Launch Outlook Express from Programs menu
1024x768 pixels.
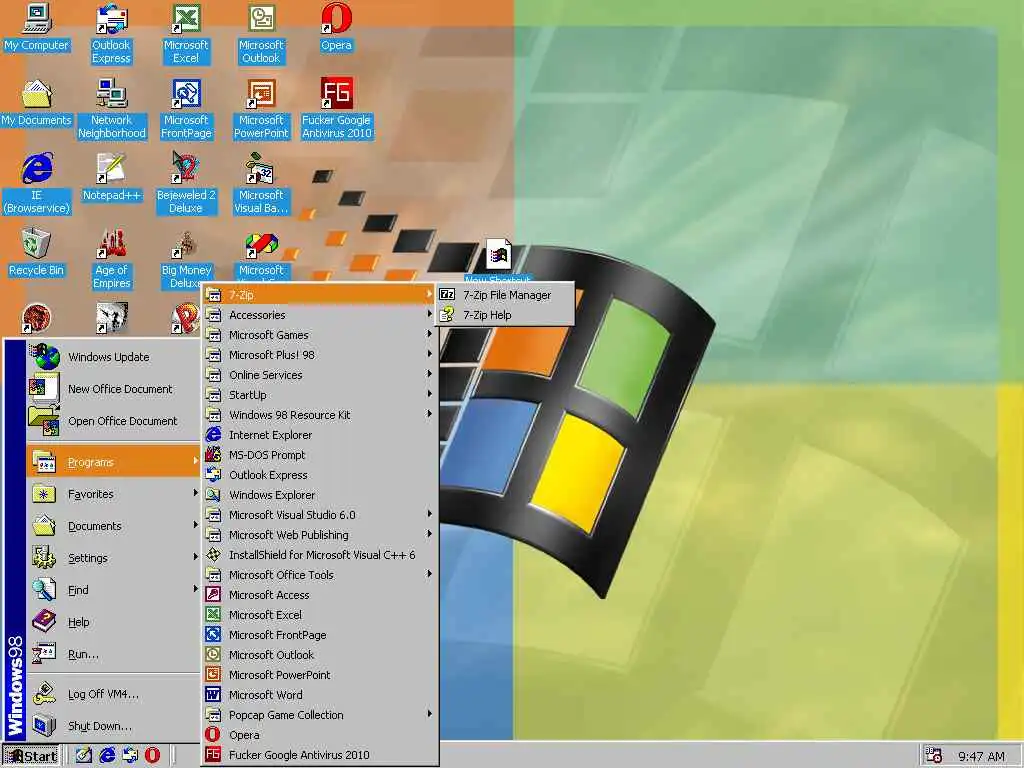tap(319, 475)
